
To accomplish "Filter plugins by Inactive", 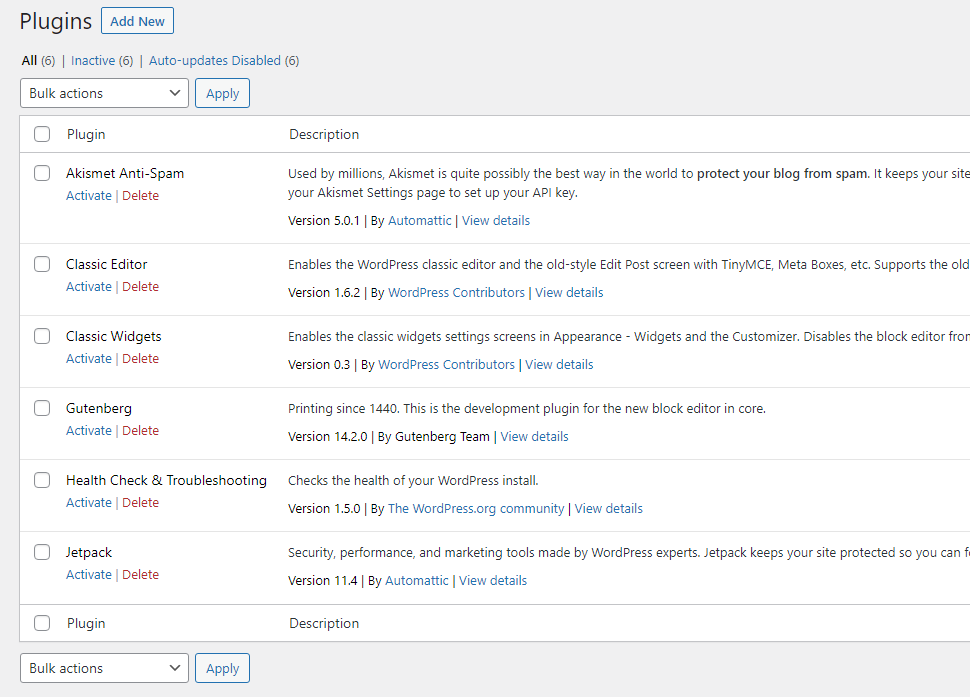I will 93,61.
